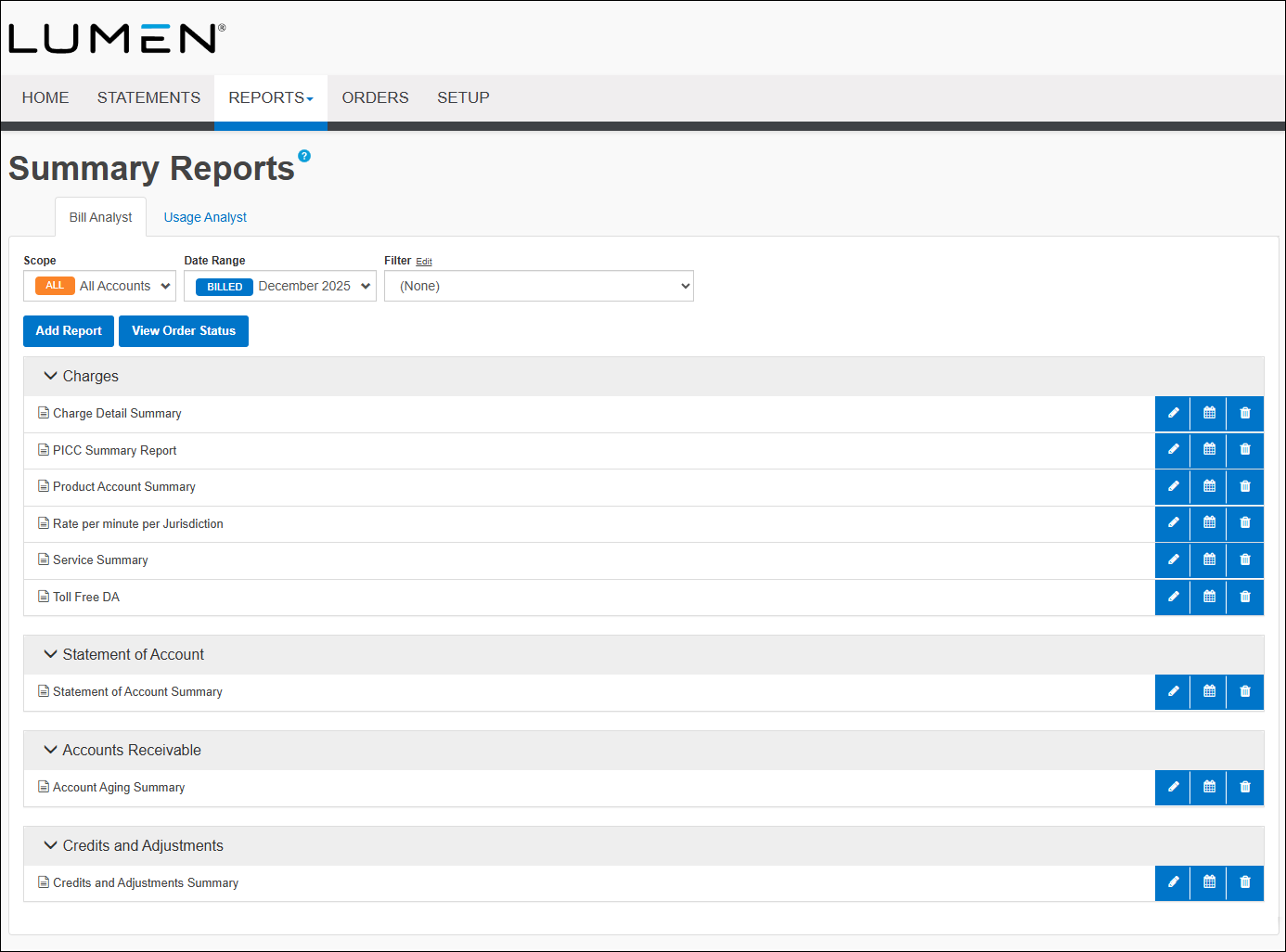Click the delete trash icon for Toll Free DA
Screen dimensions: 1286x952
click(x=1244, y=597)
